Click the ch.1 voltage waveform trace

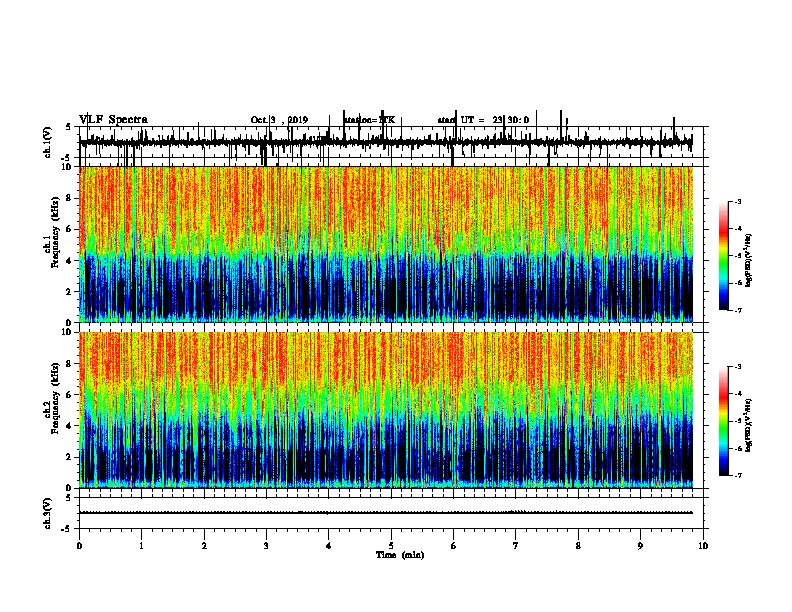coord(386,143)
